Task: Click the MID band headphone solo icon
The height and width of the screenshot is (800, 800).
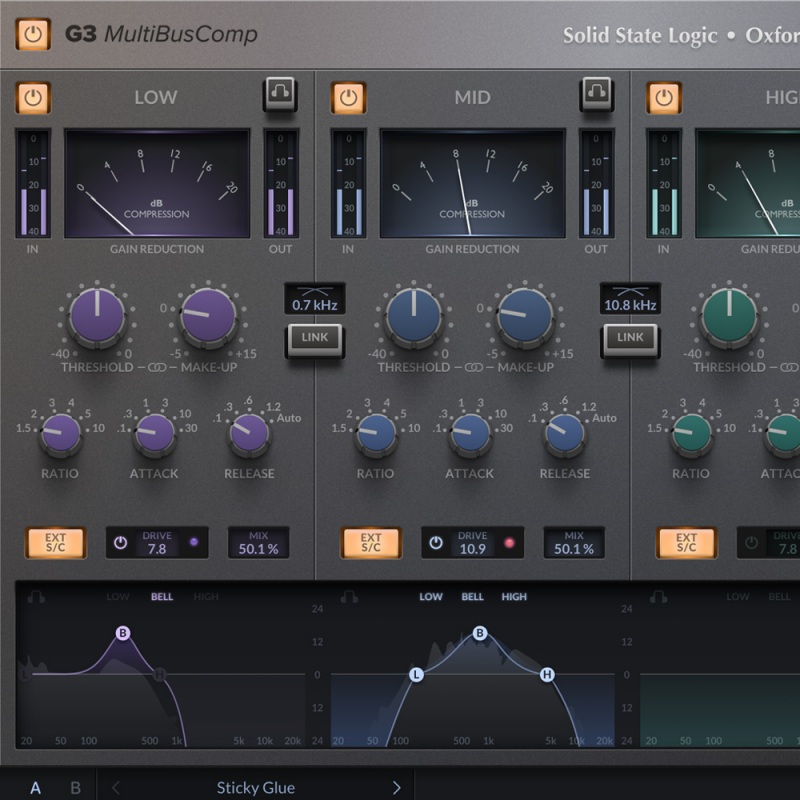Action: coord(595,92)
